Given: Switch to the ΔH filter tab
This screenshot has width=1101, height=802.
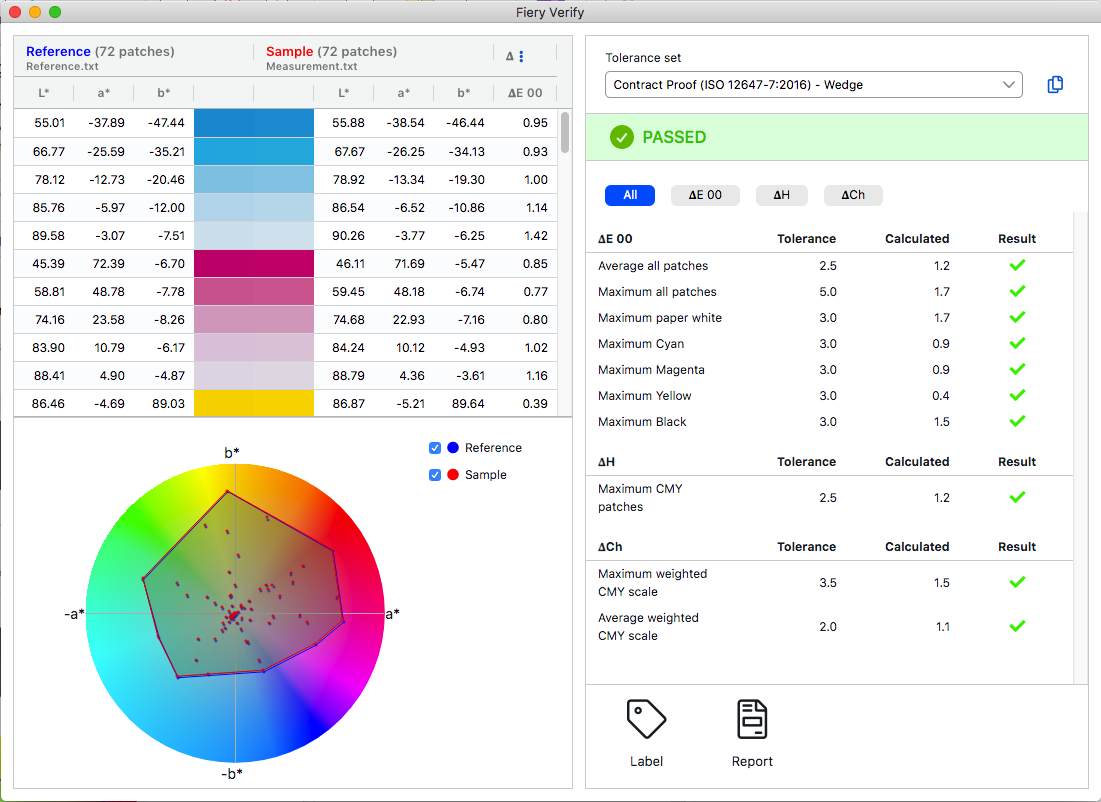Looking at the screenshot, I should (781, 195).
